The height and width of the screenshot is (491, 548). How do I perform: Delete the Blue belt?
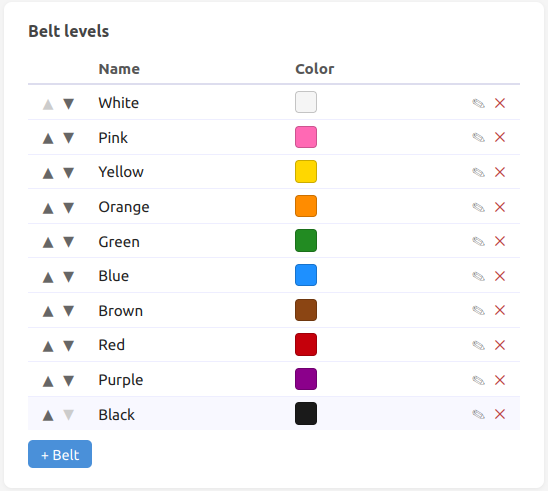500,276
